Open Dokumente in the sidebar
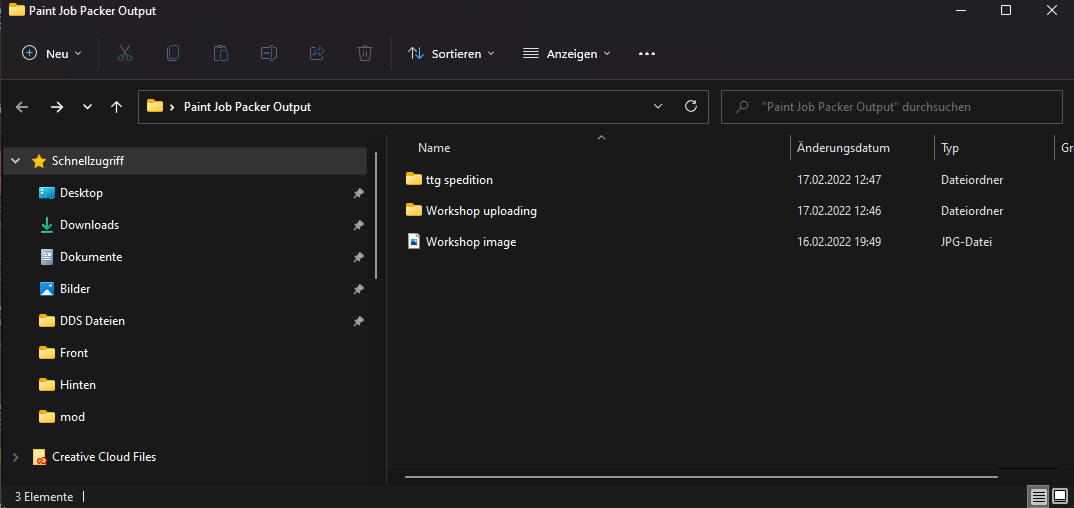The height and width of the screenshot is (508, 1074). [91, 257]
